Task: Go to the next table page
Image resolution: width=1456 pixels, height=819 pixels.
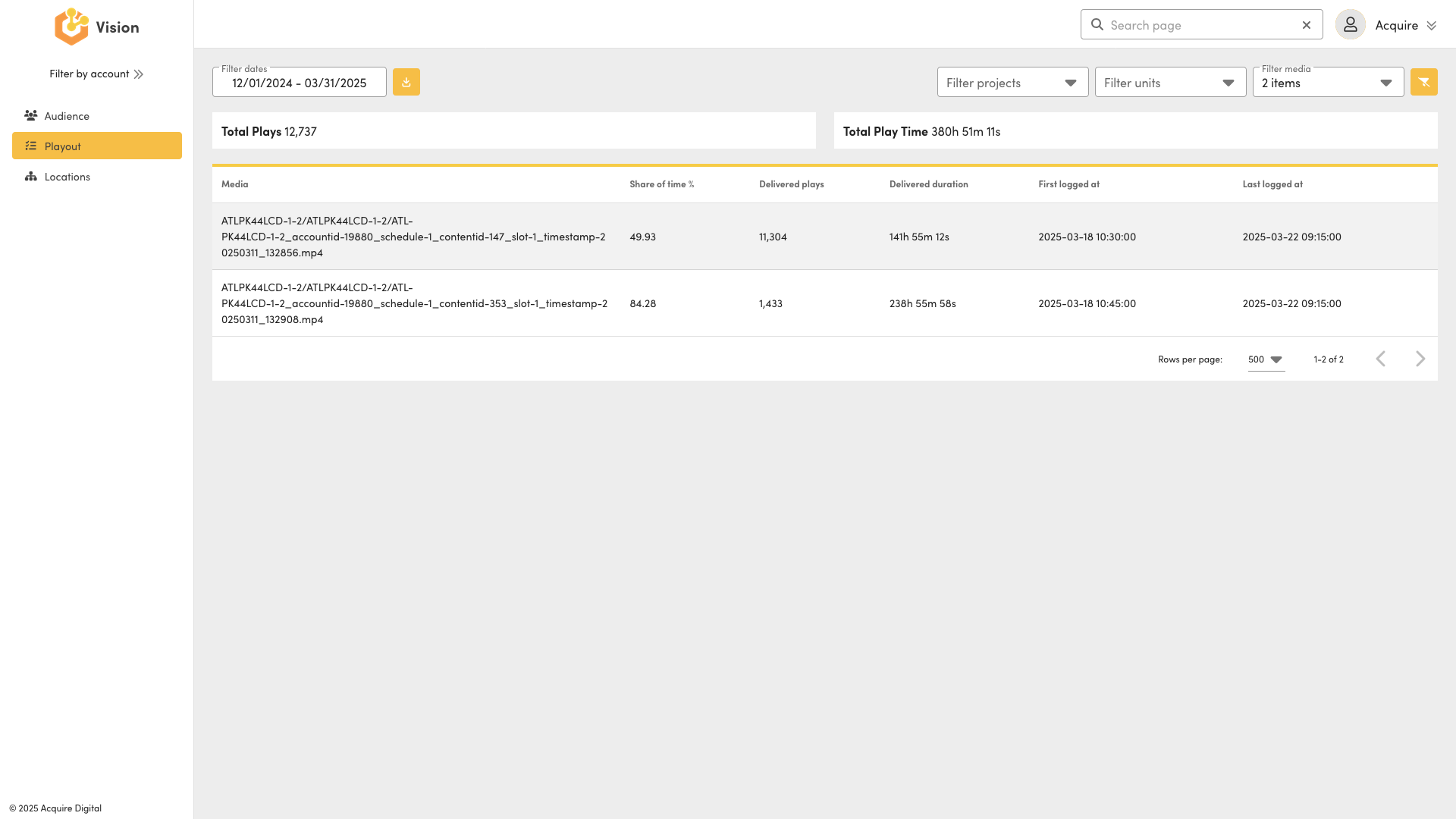Action: pyautogui.click(x=1420, y=359)
